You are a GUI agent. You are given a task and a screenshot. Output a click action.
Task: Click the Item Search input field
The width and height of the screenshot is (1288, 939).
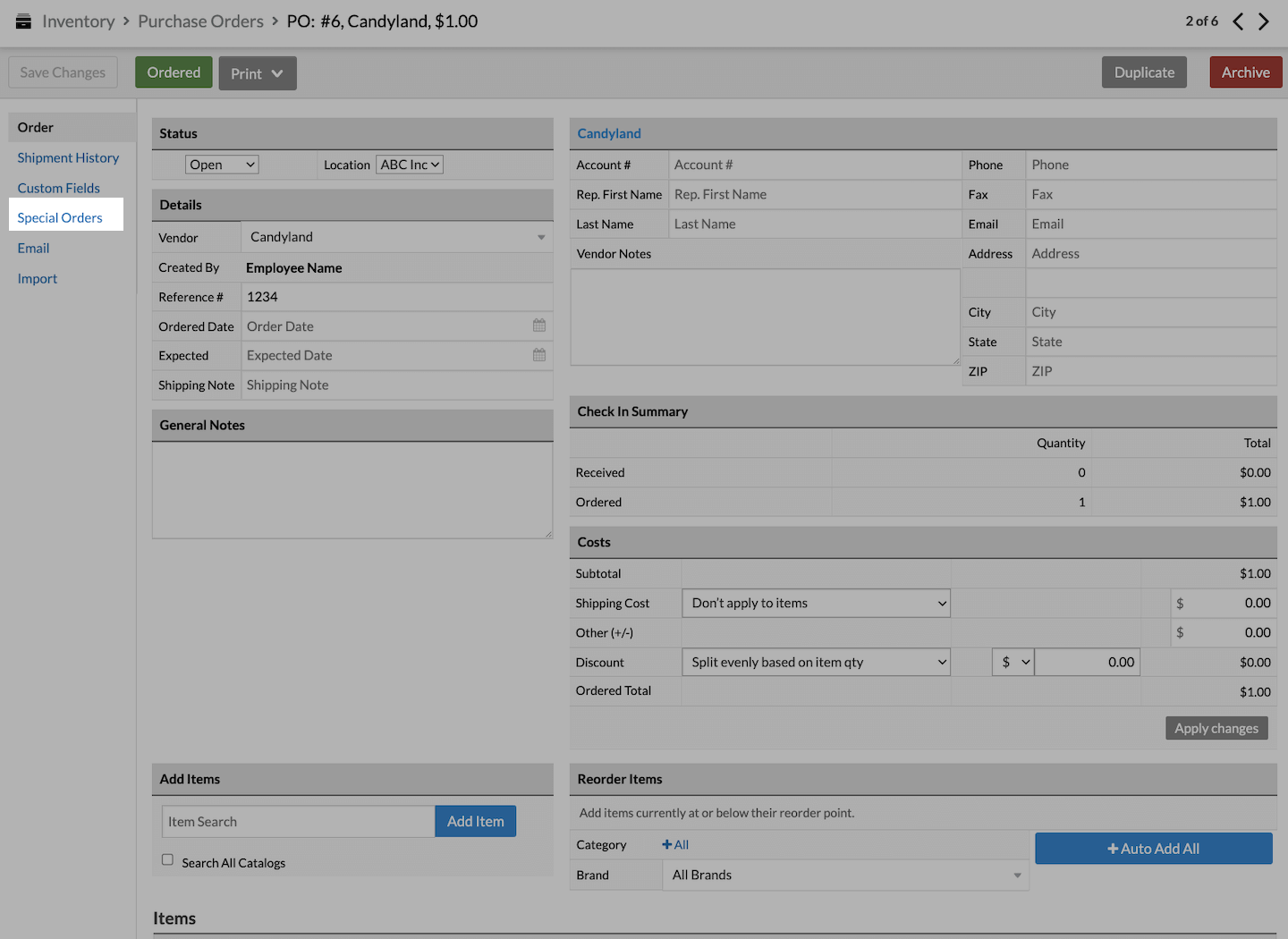click(x=298, y=822)
